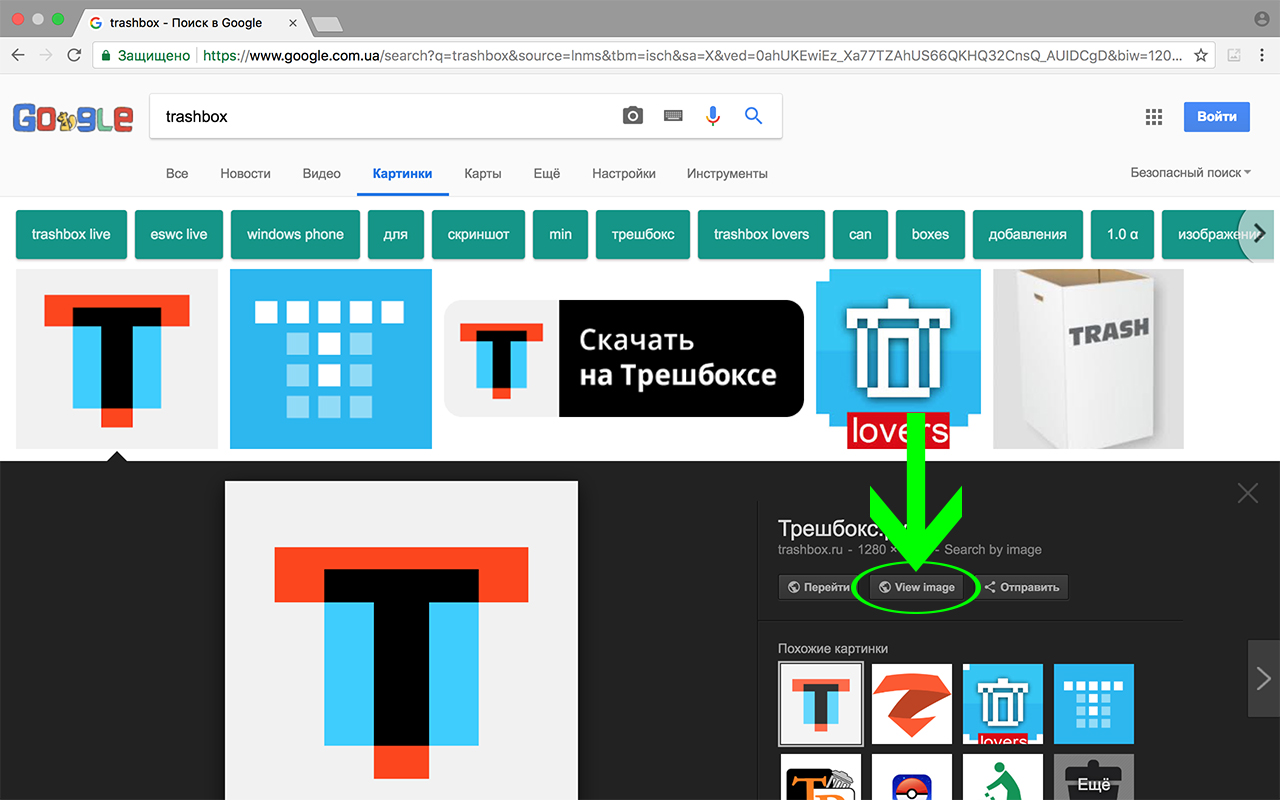Open Инструменты filter options

(x=727, y=173)
